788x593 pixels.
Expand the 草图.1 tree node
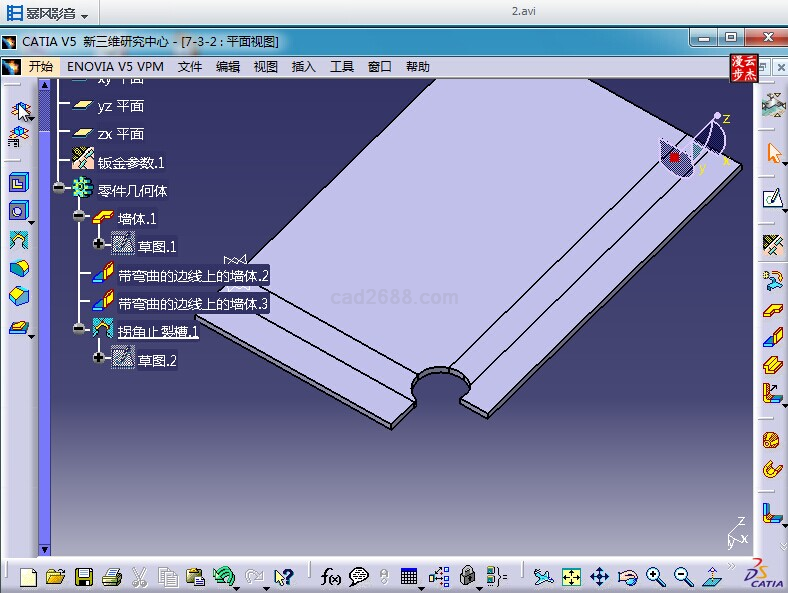click(x=98, y=244)
